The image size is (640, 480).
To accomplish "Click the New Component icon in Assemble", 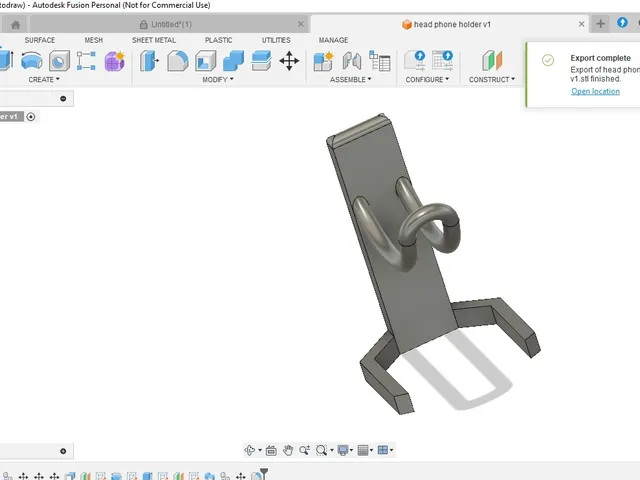I will point(323,61).
